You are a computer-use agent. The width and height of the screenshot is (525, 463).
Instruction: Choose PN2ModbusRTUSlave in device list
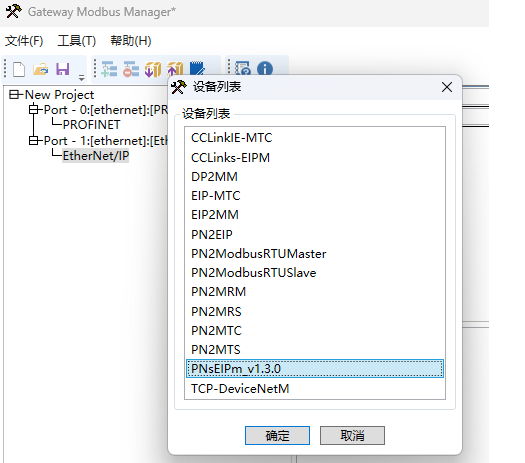coord(315,273)
